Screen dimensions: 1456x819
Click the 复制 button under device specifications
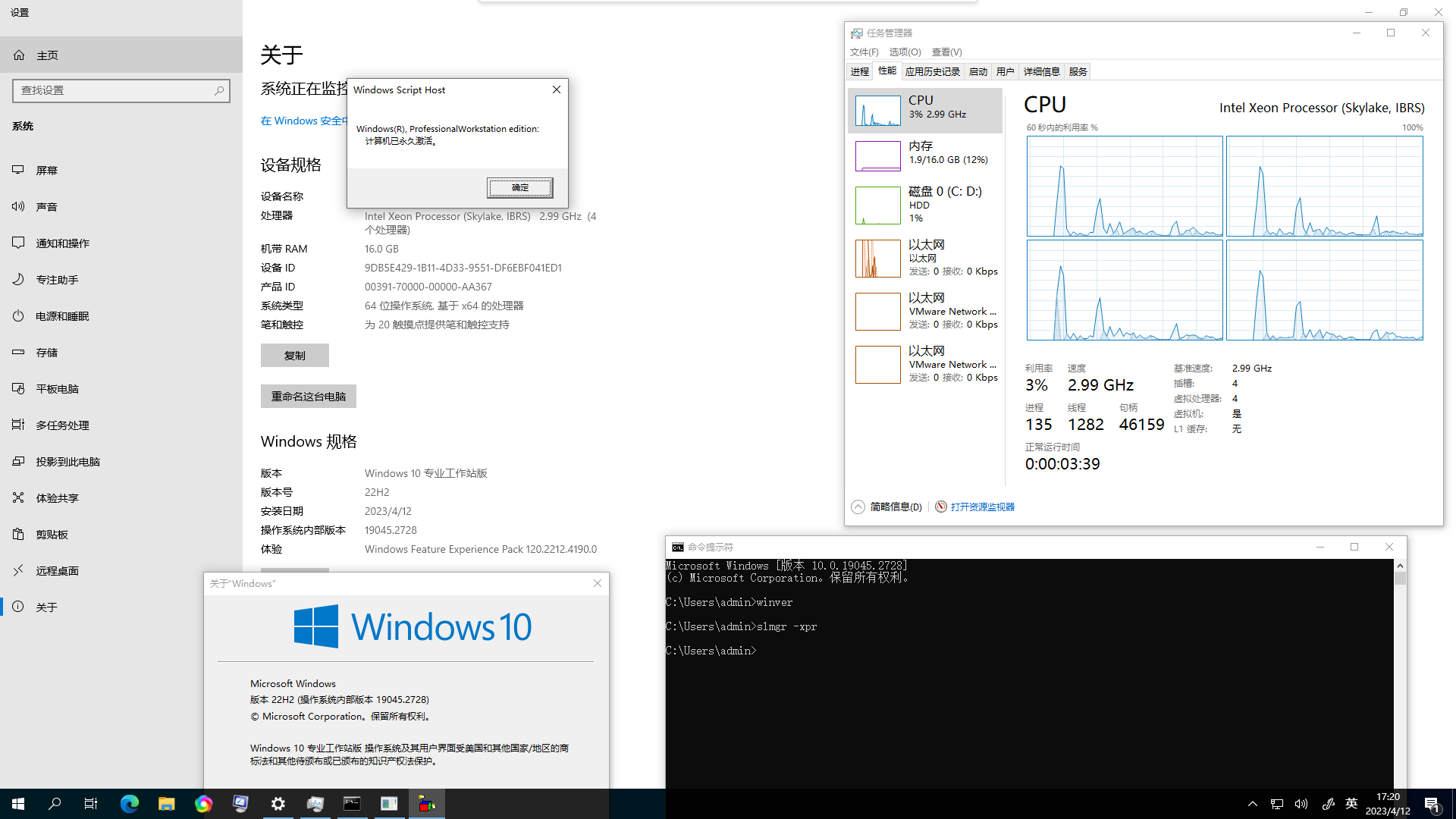click(295, 356)
